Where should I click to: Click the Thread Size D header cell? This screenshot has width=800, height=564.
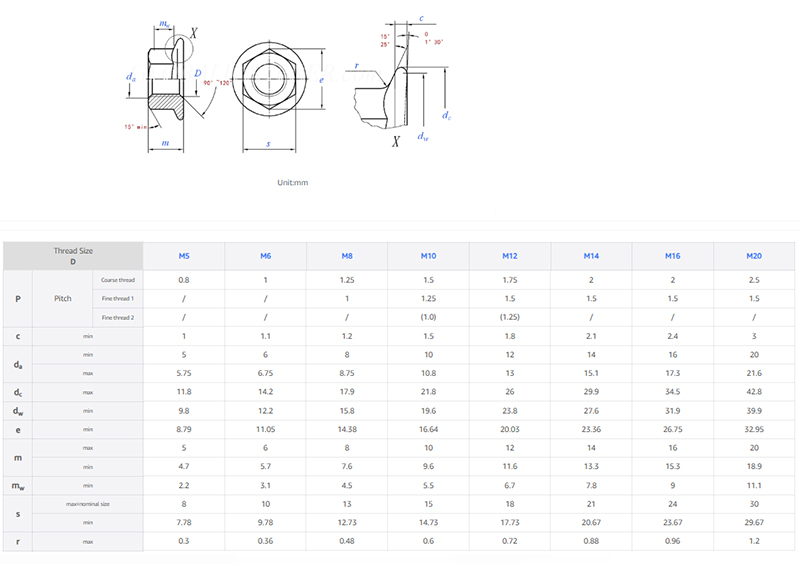click(73, 256)
